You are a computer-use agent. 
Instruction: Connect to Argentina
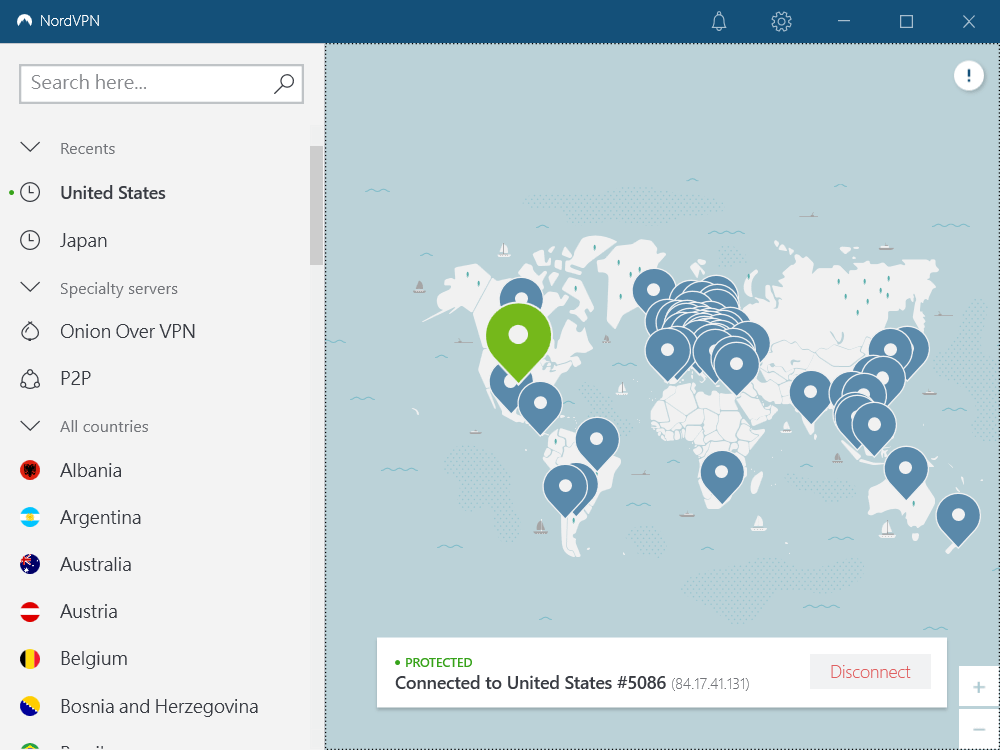[101, 517]
